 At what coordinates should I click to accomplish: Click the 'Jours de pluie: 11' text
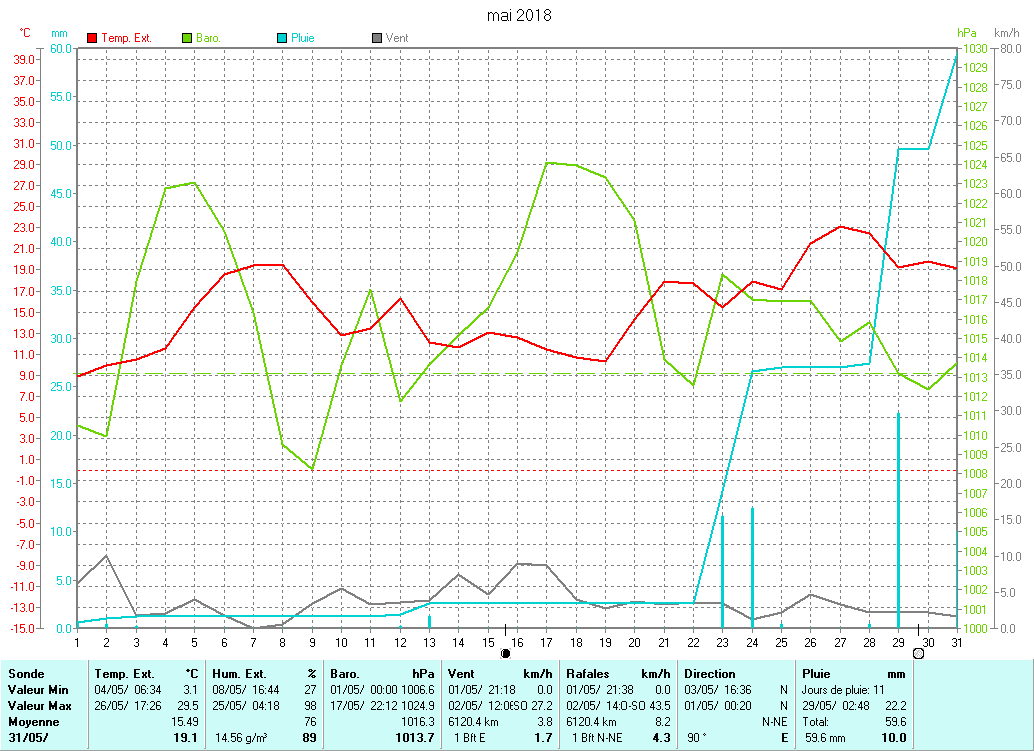pos(843,690)
